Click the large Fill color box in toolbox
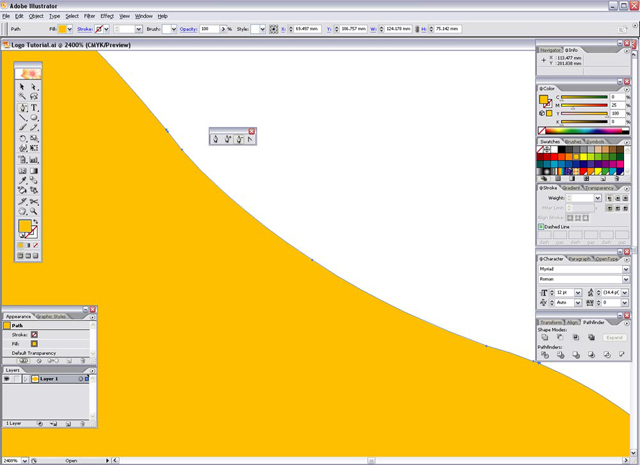640x465 pixels. pos(24,226)
